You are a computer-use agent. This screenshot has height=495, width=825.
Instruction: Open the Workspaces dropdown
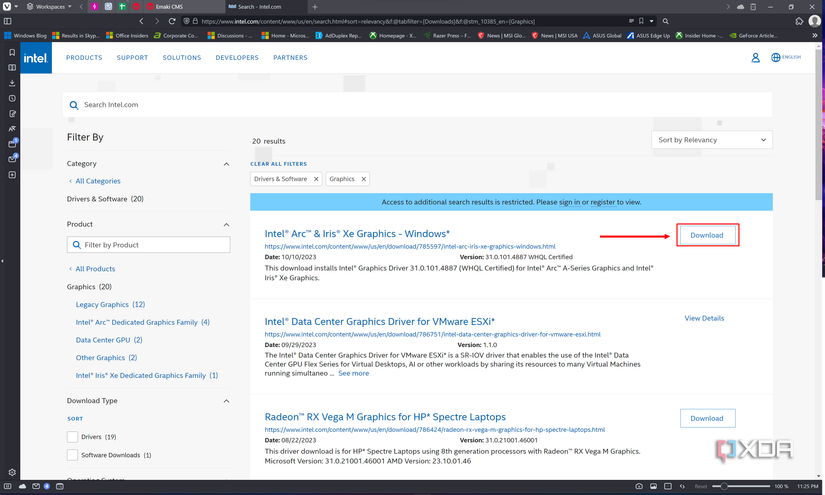[x=49, y=6]
